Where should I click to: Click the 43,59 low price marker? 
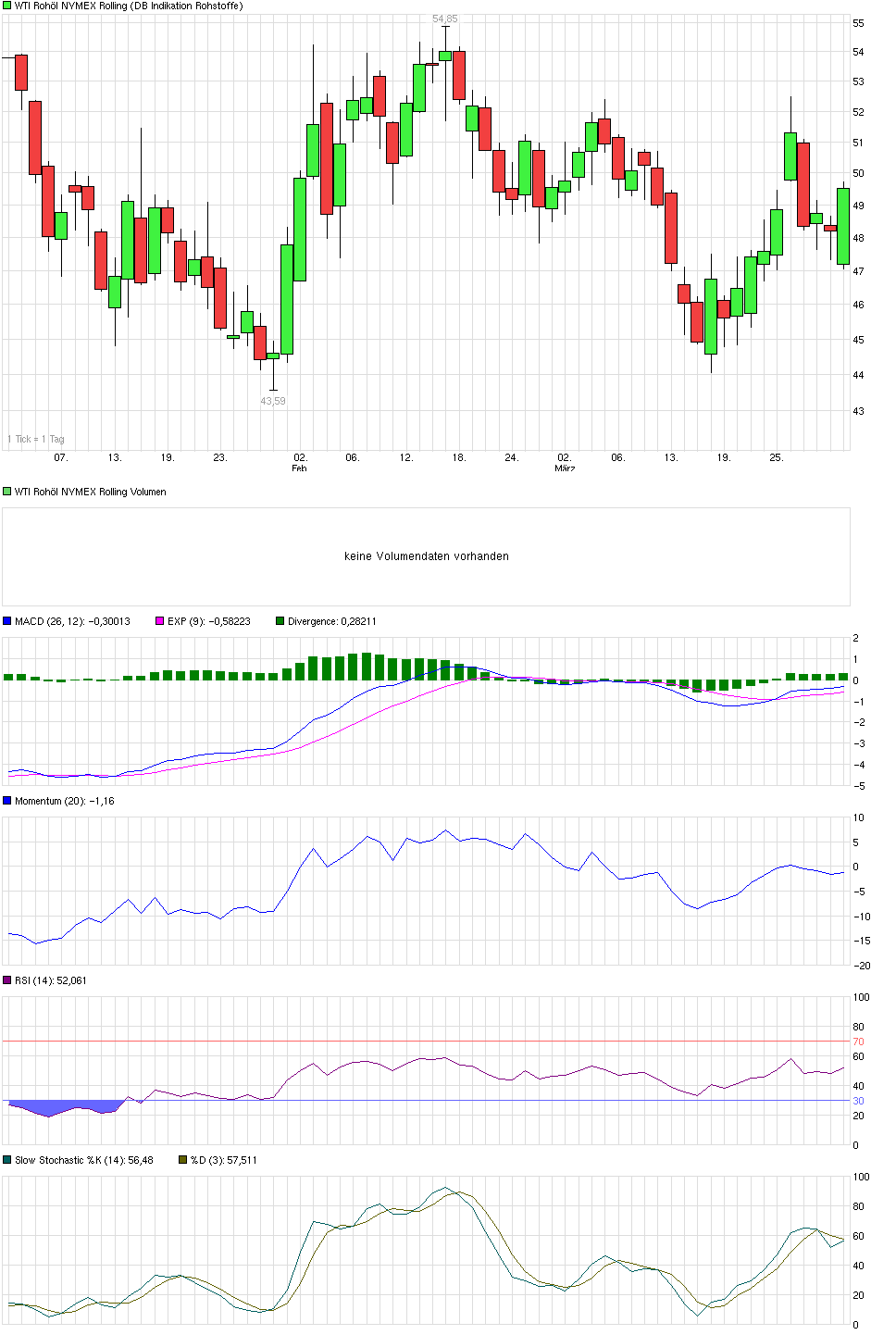pyautogui.click(x=272, y=401)
